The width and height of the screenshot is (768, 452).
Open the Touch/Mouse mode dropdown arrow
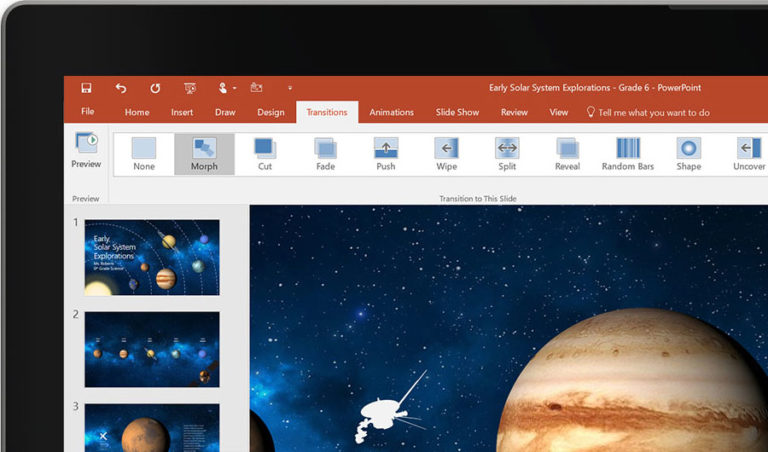pos(235,88)
